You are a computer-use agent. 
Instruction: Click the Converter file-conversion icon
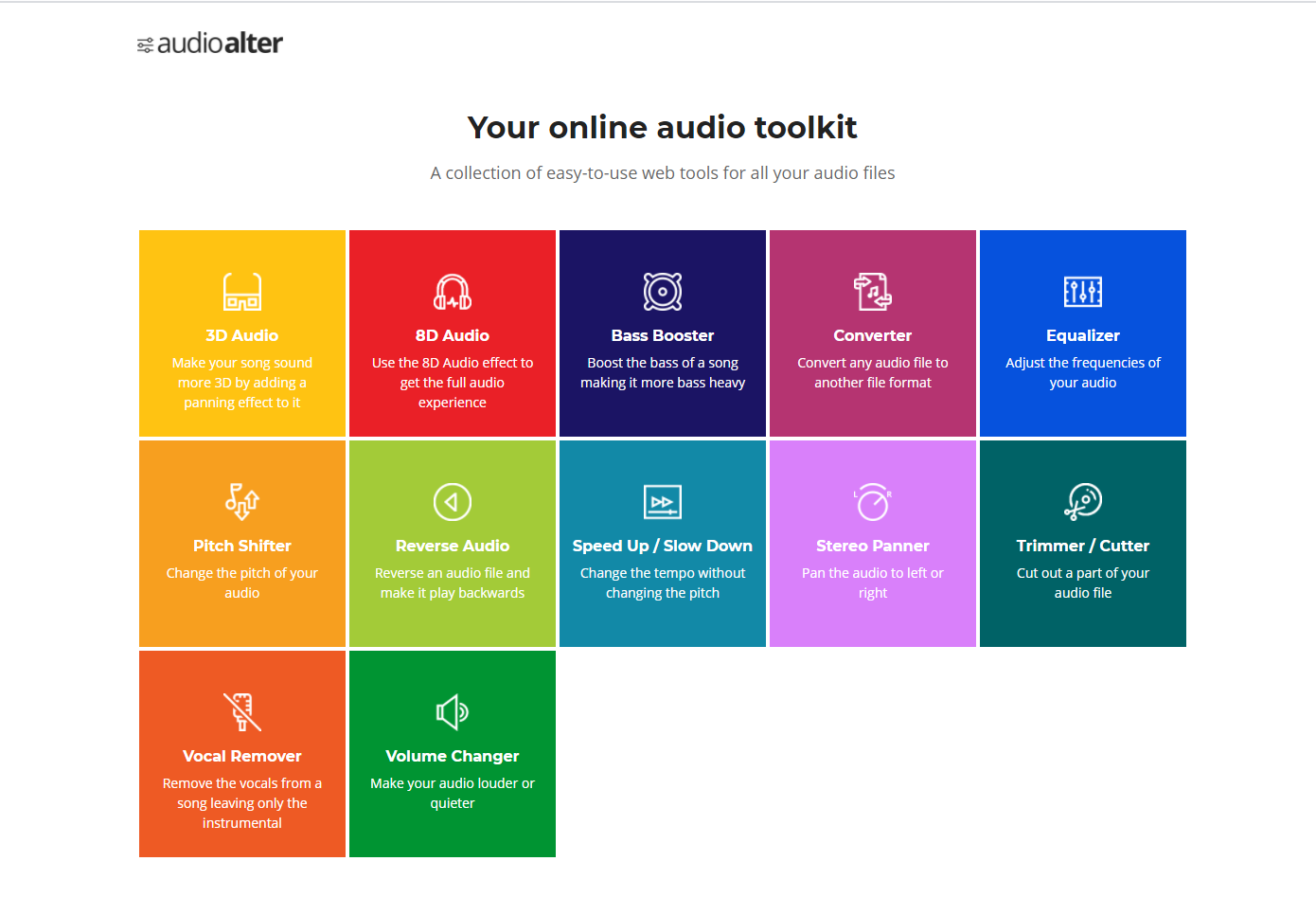point(873,292)
